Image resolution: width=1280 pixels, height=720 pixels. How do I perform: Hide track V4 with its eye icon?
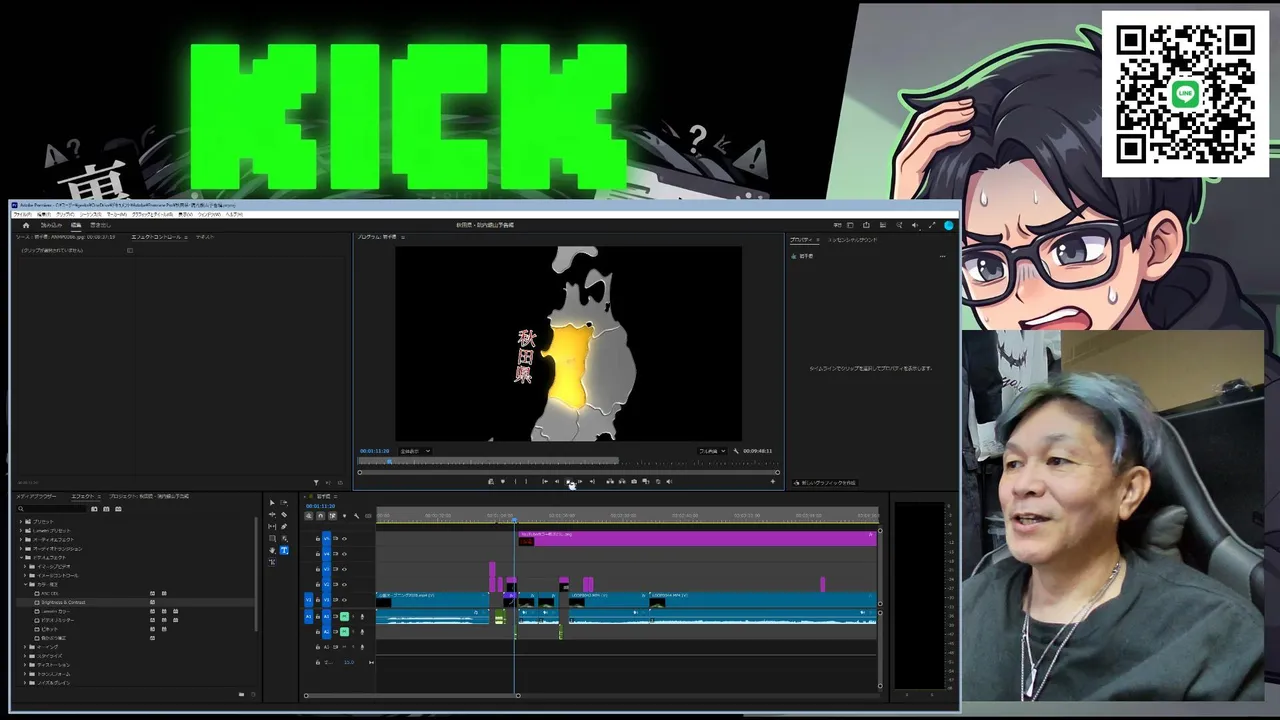[x=344, y=554]
